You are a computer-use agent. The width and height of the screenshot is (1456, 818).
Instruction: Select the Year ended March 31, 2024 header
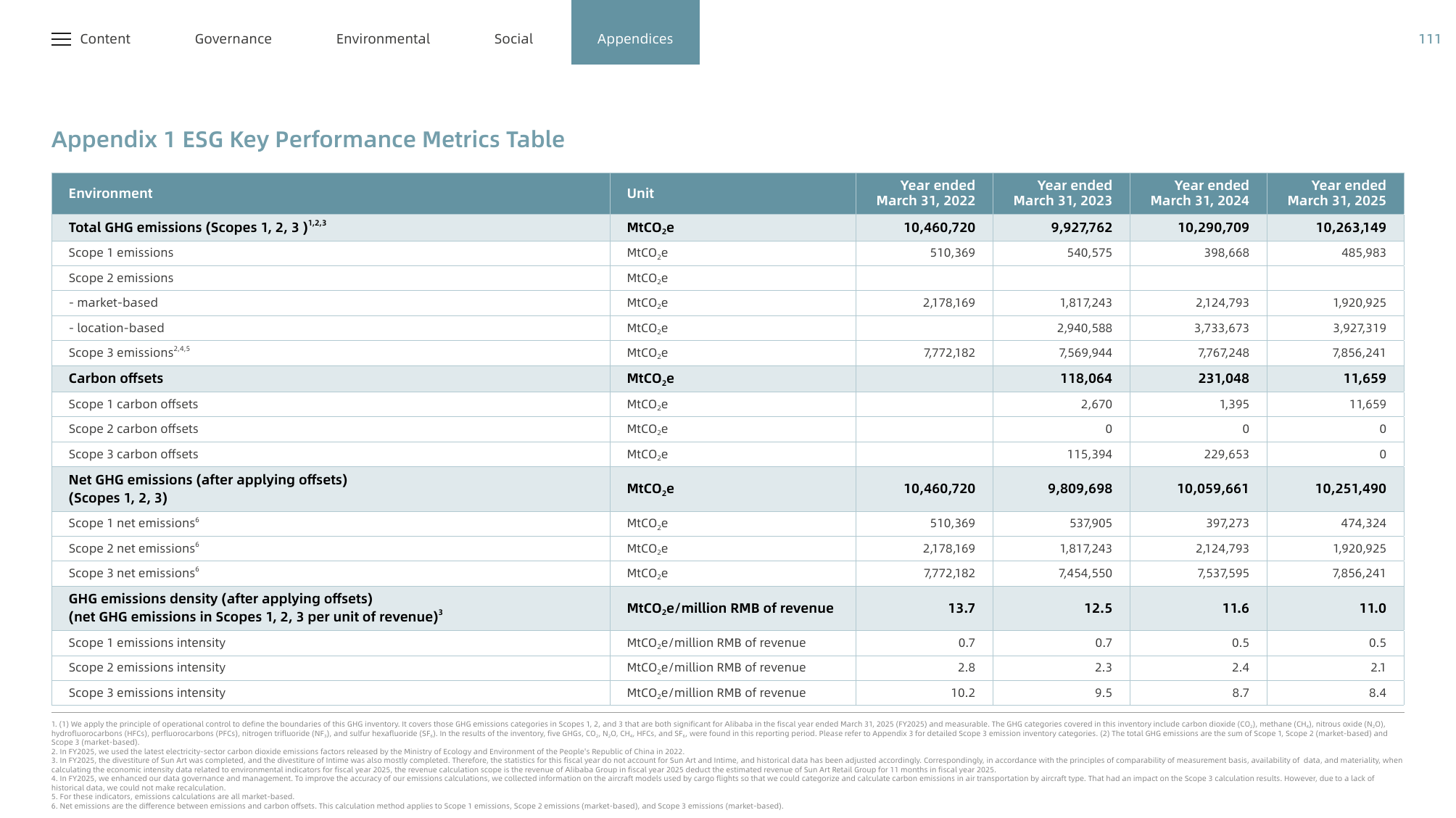[x=1199, y=193]
